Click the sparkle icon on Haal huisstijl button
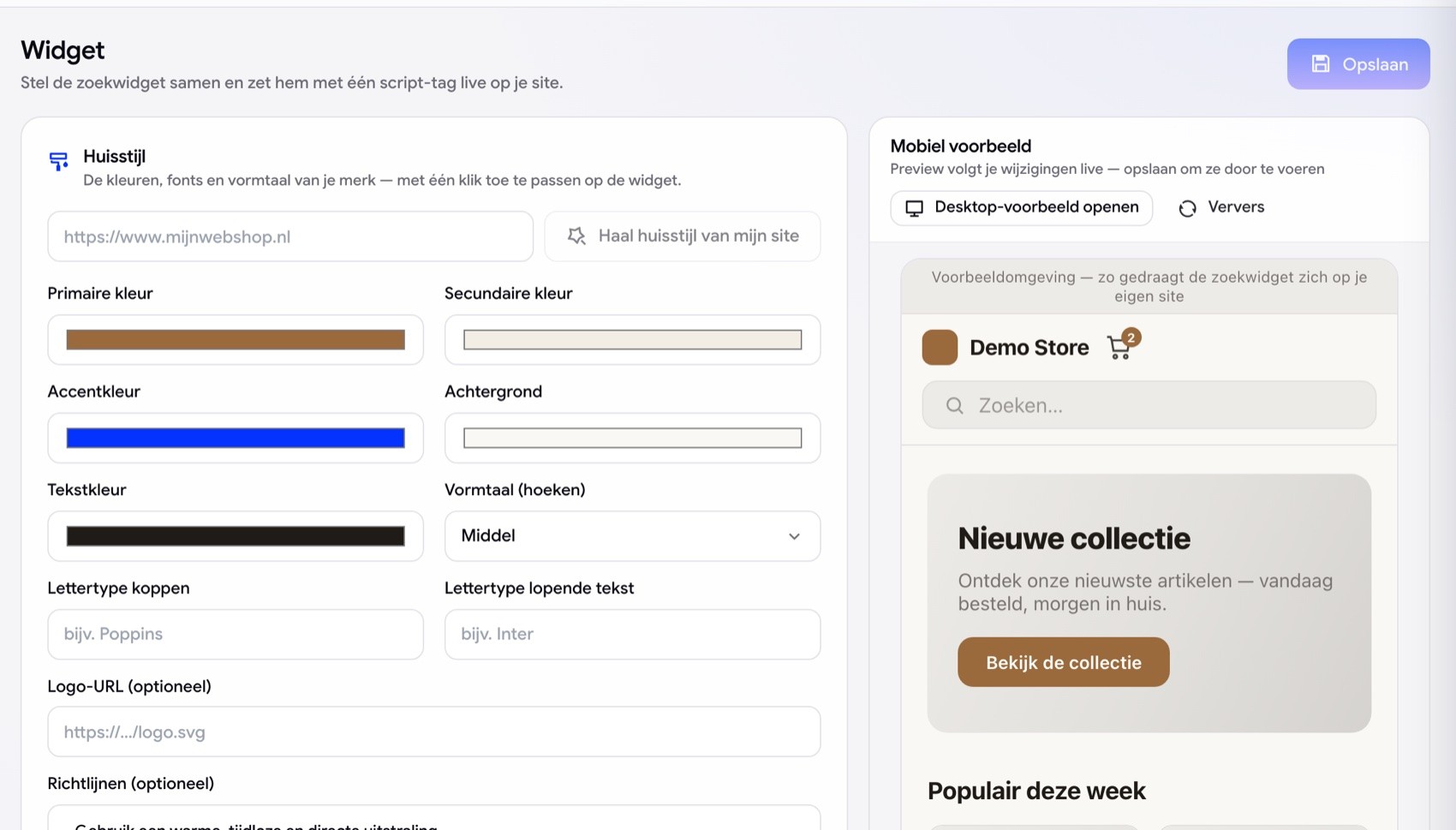Image resolution: width=1456 pixels, height=830 pixels. click(576, 236)
